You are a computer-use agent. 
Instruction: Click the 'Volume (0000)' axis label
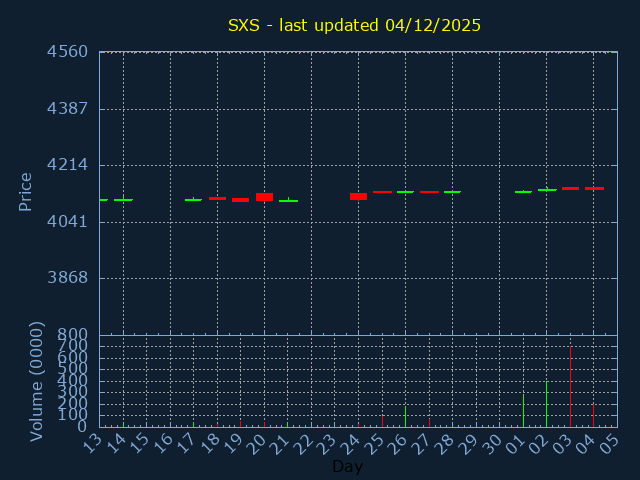[x=37, y=381]
